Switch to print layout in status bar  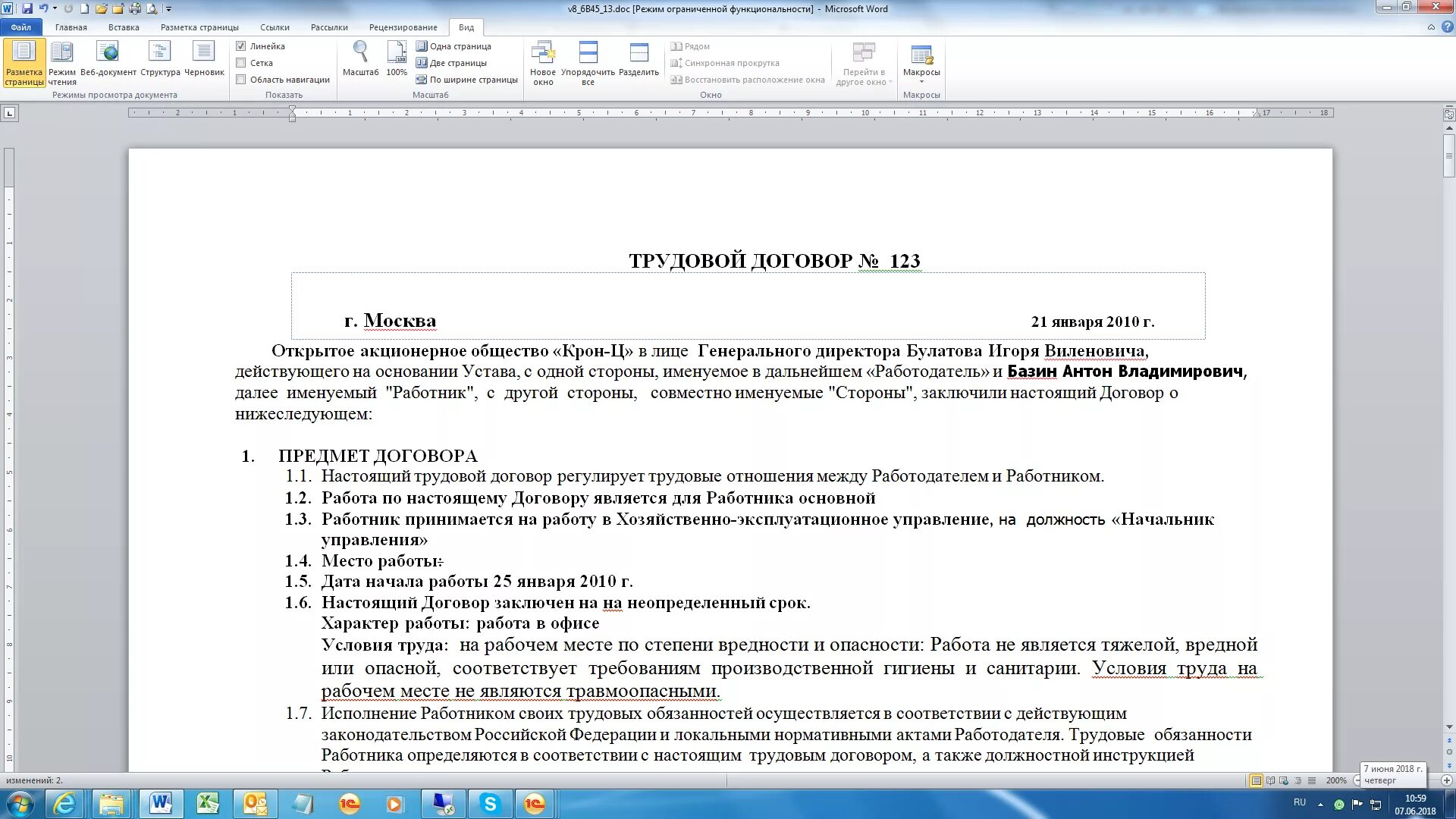pos(1257,780)
